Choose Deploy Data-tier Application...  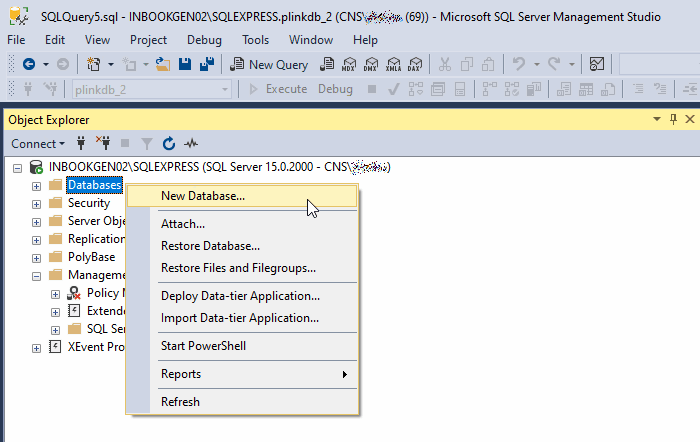coord(242,296)
